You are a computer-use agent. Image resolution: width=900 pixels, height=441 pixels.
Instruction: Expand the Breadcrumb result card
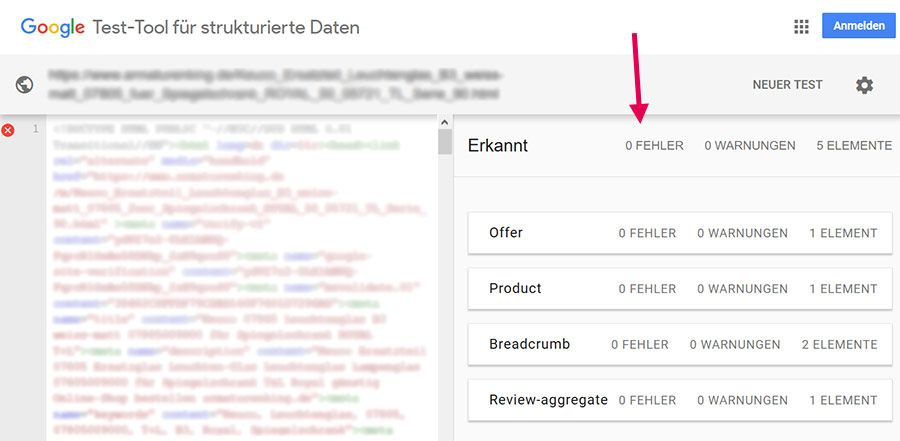coord(680,345)
